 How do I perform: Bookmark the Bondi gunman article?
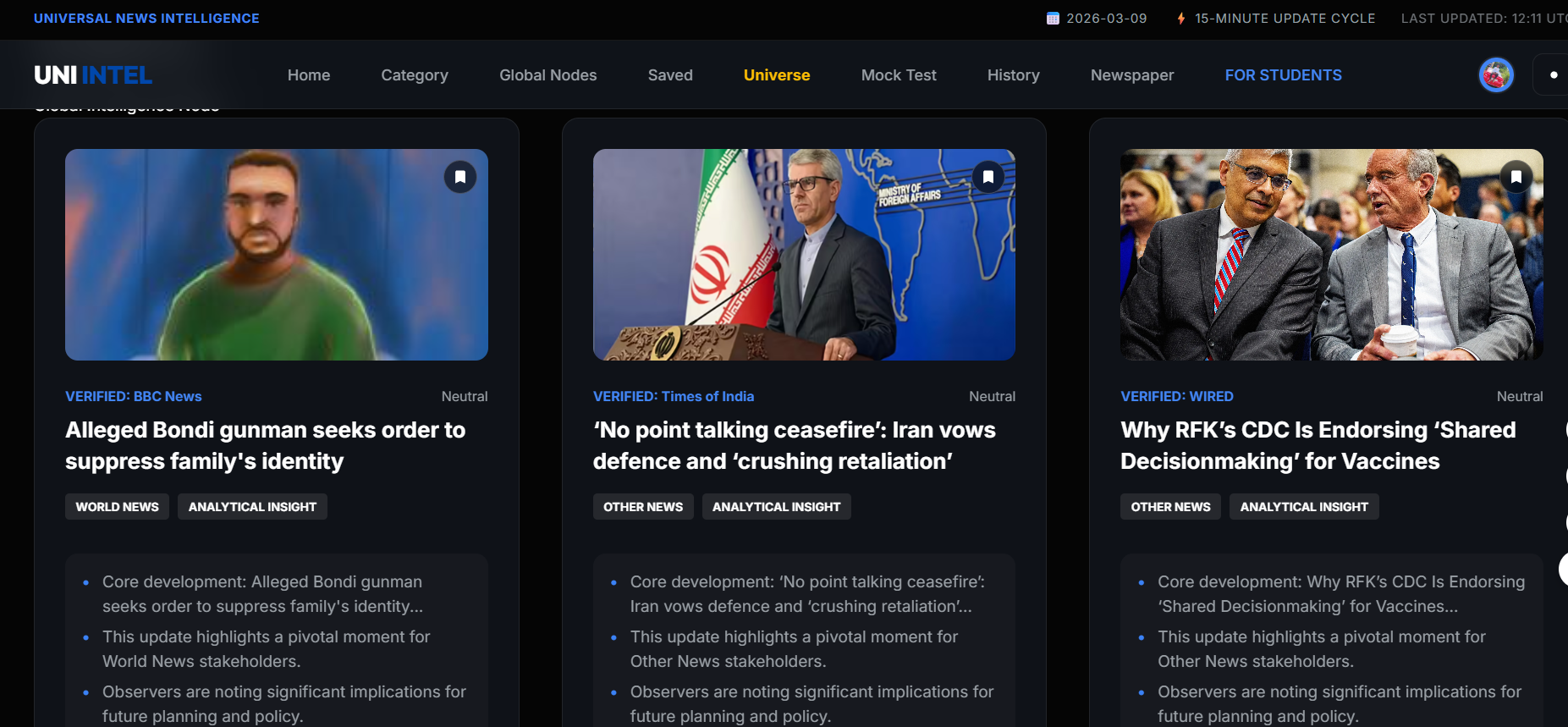tap(460, 177)
